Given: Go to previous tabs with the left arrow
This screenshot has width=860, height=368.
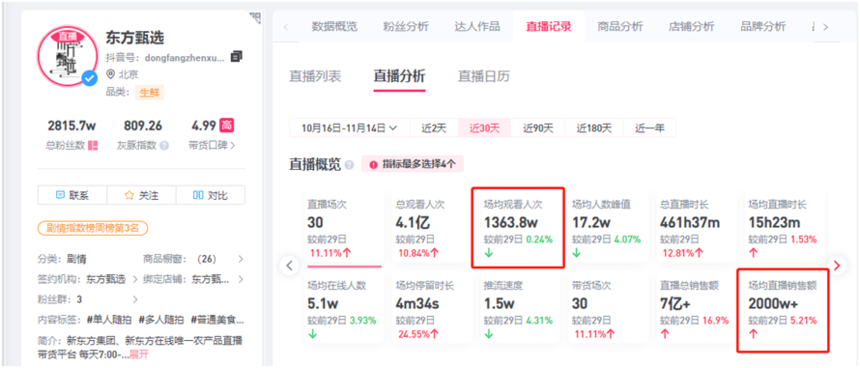Looking at the screenshot, I should [286, 26].
